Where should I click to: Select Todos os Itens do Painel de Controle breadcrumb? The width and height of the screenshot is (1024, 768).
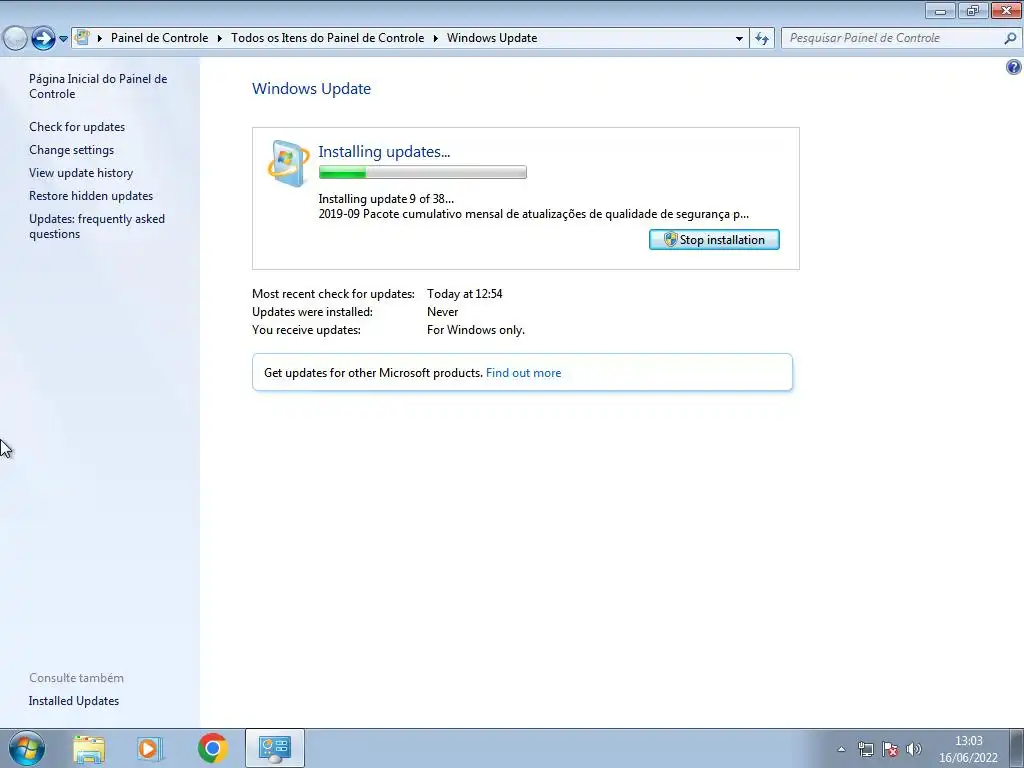327,38
